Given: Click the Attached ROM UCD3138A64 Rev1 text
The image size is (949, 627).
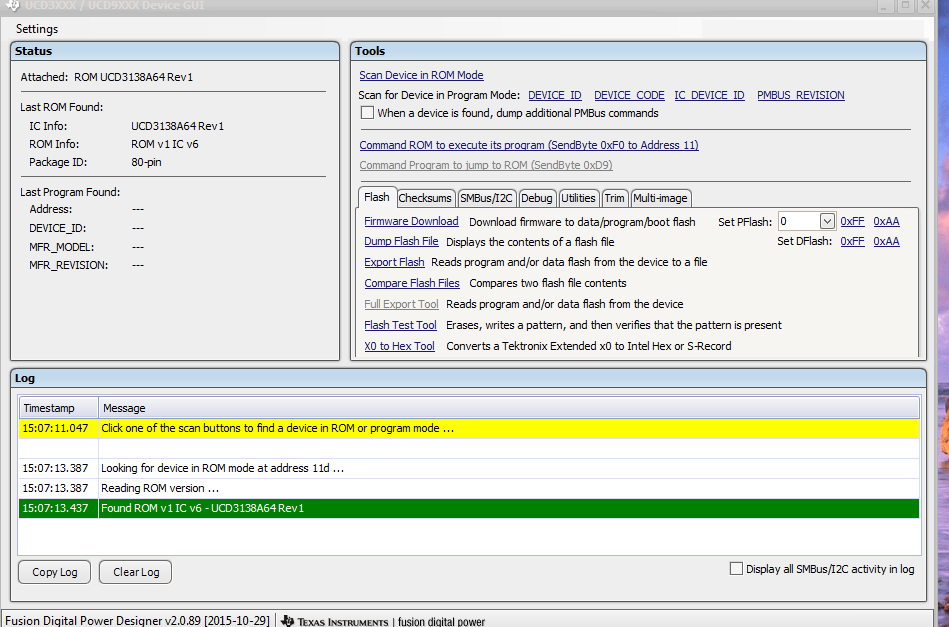Looking at the screenshot, I should (107, 77).
